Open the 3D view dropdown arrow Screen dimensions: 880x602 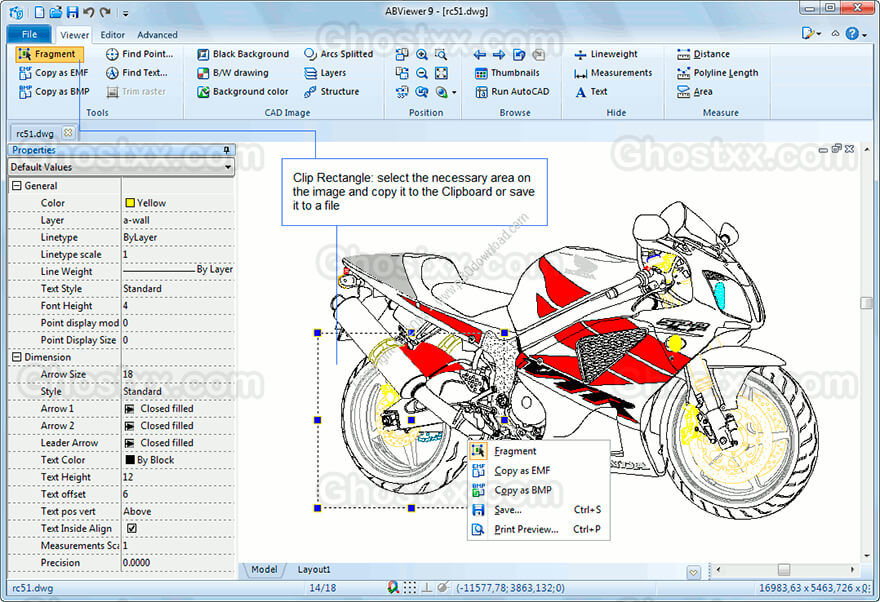pos(454,93)
